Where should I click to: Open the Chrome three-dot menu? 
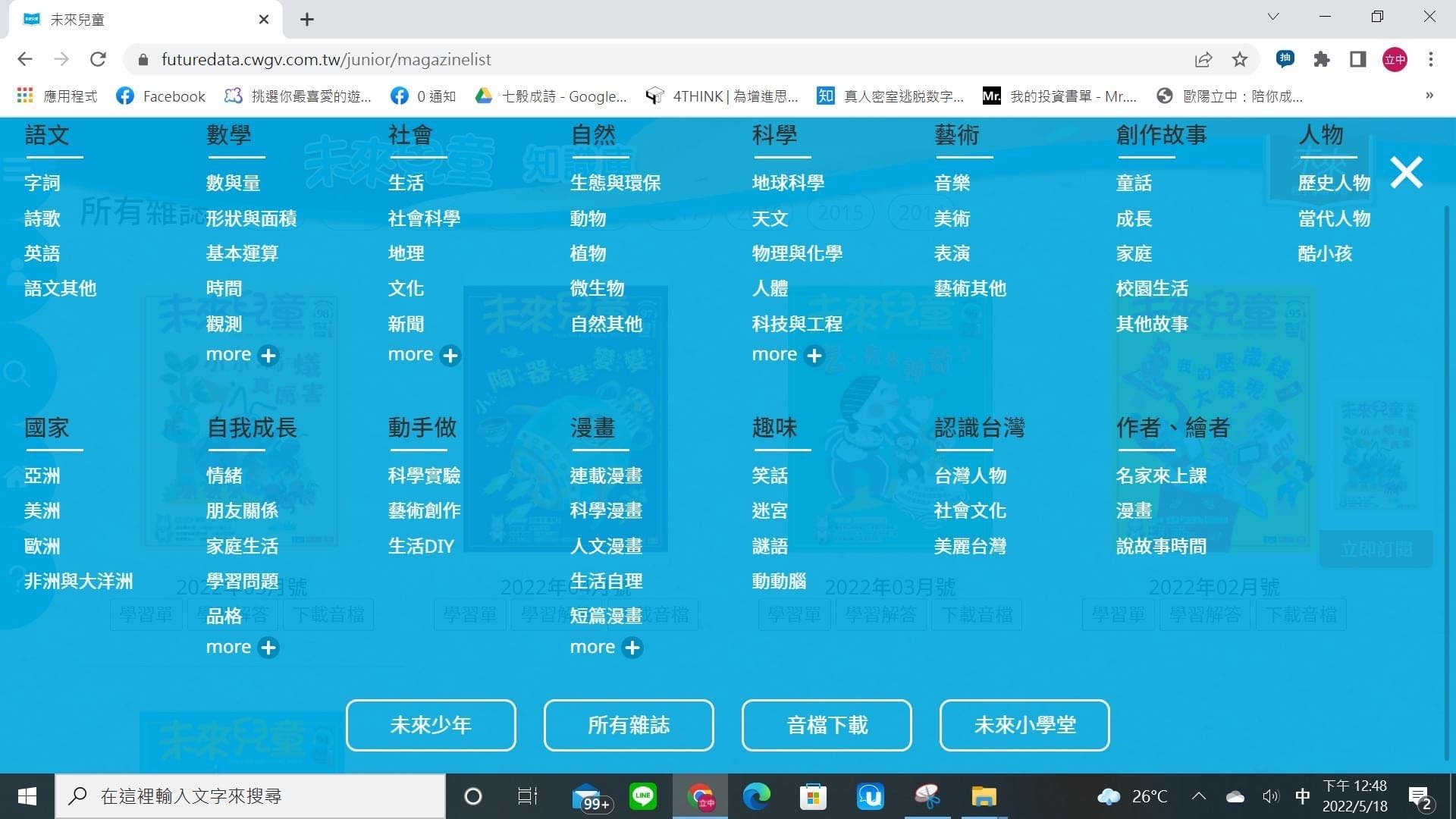(x=1431, y=59)
